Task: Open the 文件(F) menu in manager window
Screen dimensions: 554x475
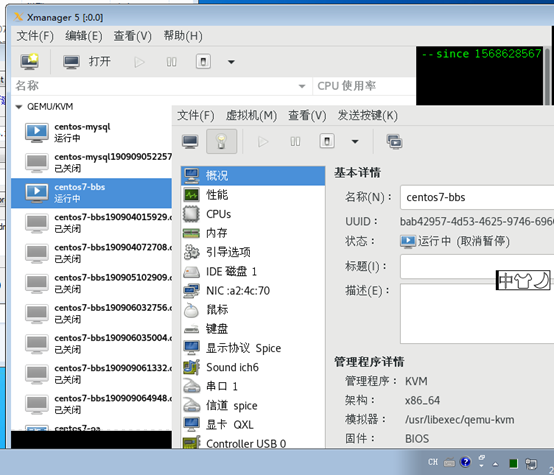Action: pyautogui.click(x=35, y=36)
